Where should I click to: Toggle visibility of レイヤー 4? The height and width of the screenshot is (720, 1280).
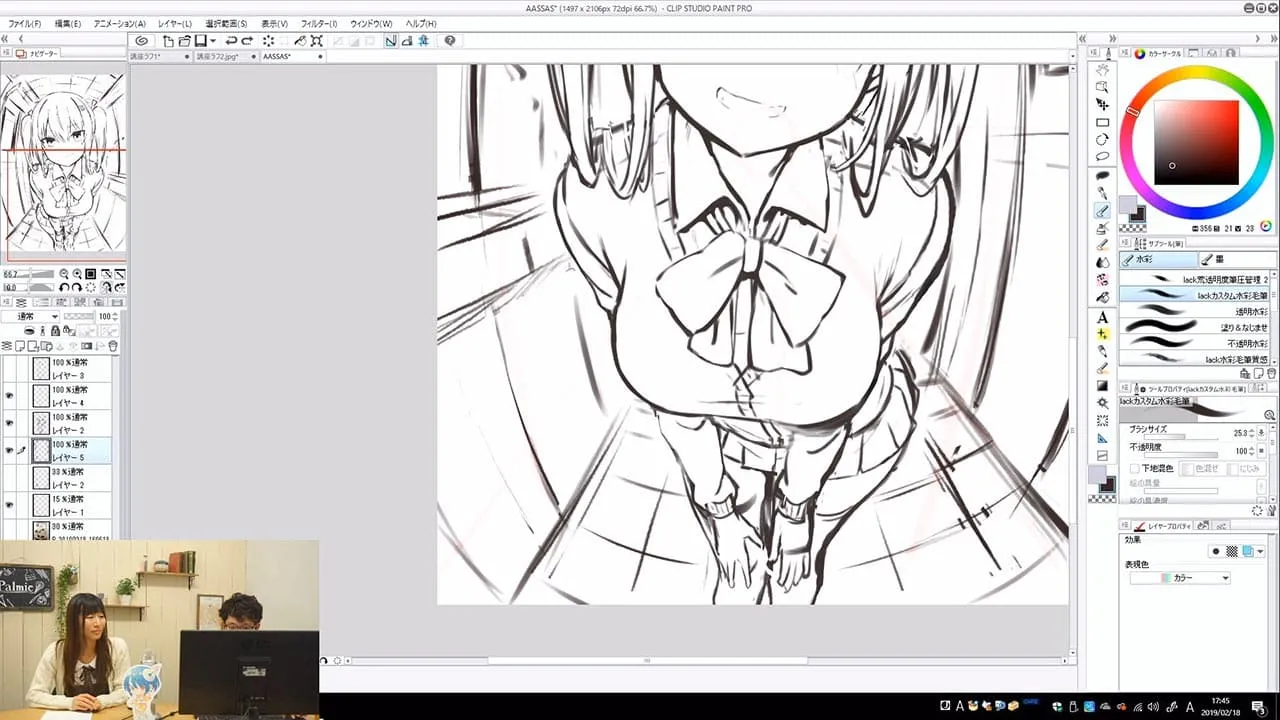click(x=10, y=393)
